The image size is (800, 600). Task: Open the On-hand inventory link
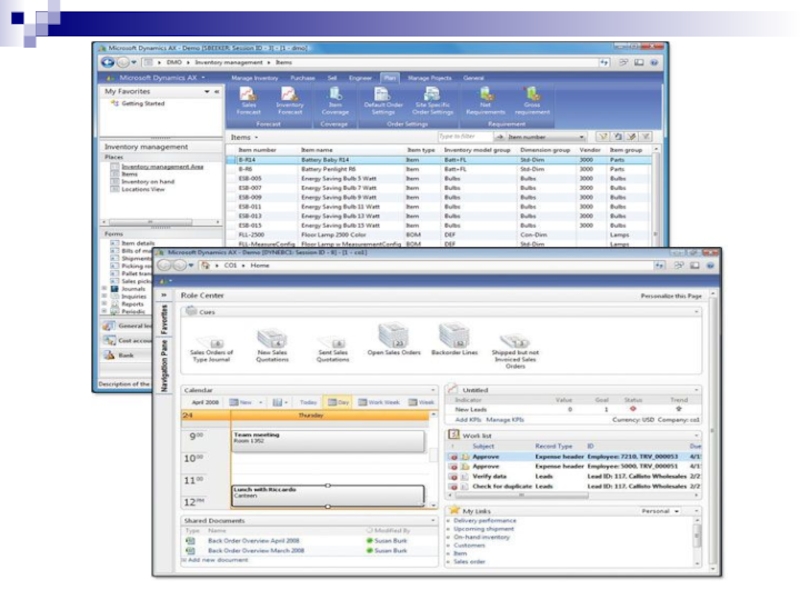[x=482, y=537]
